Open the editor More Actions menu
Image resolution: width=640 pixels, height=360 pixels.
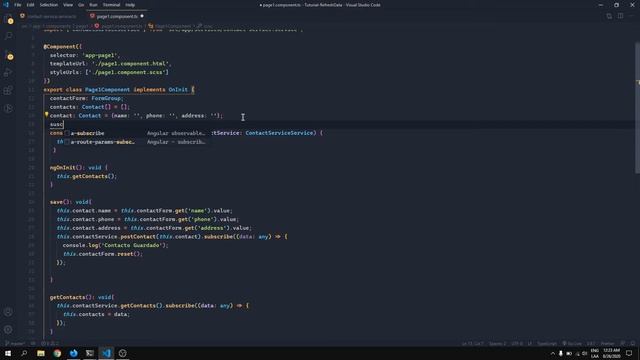click(631, 16)
